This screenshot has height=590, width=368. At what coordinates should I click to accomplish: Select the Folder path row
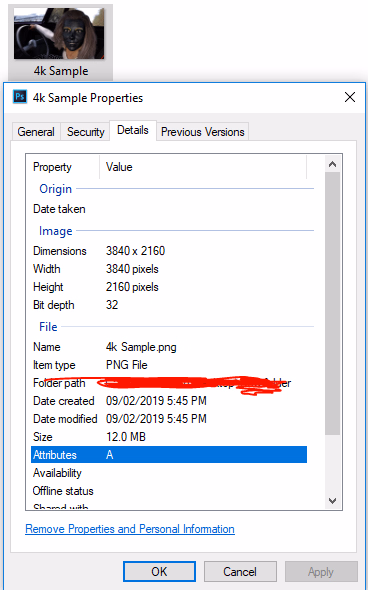[169, 383]
